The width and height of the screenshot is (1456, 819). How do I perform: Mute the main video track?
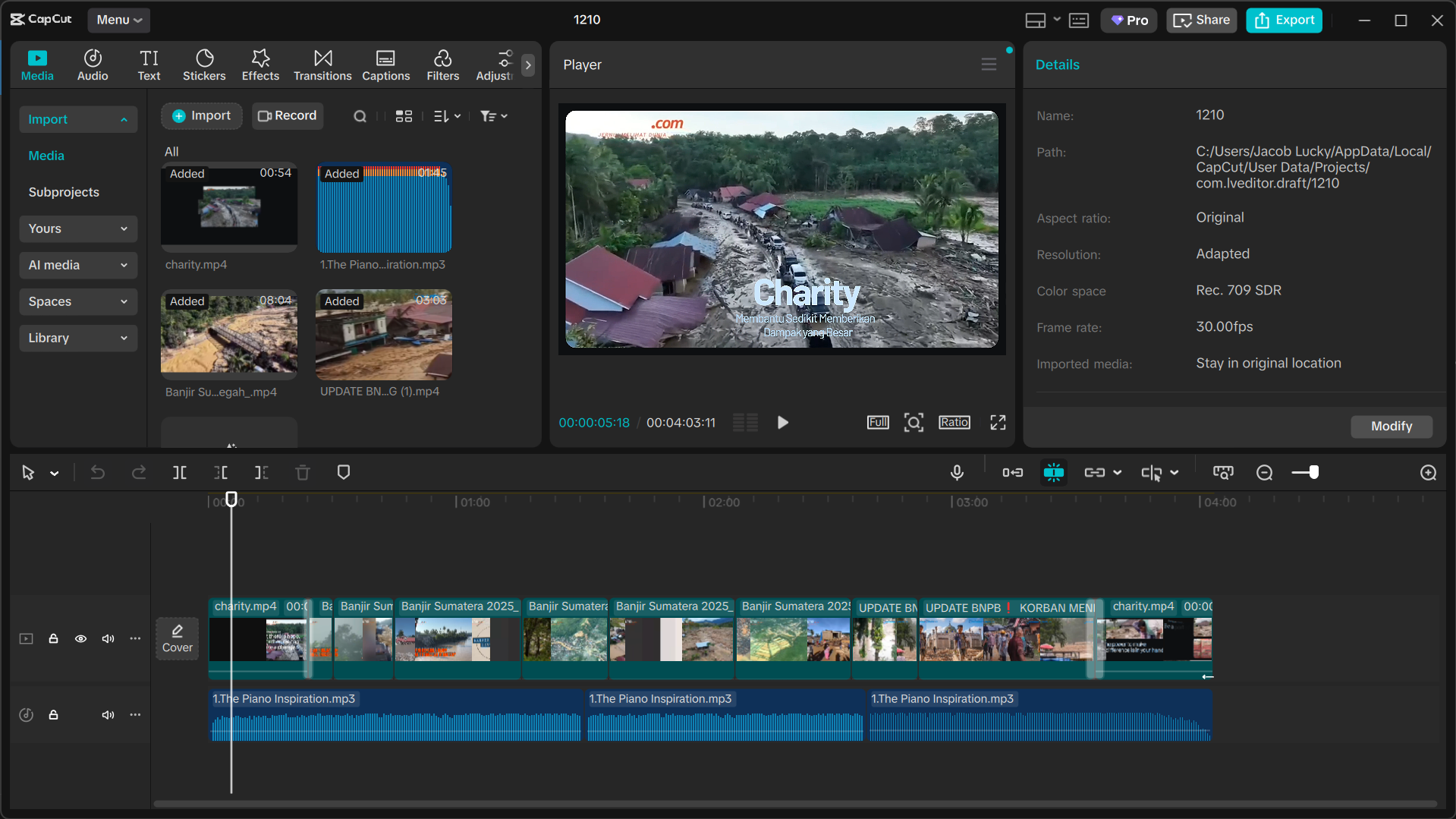click(x=108, y=639)
